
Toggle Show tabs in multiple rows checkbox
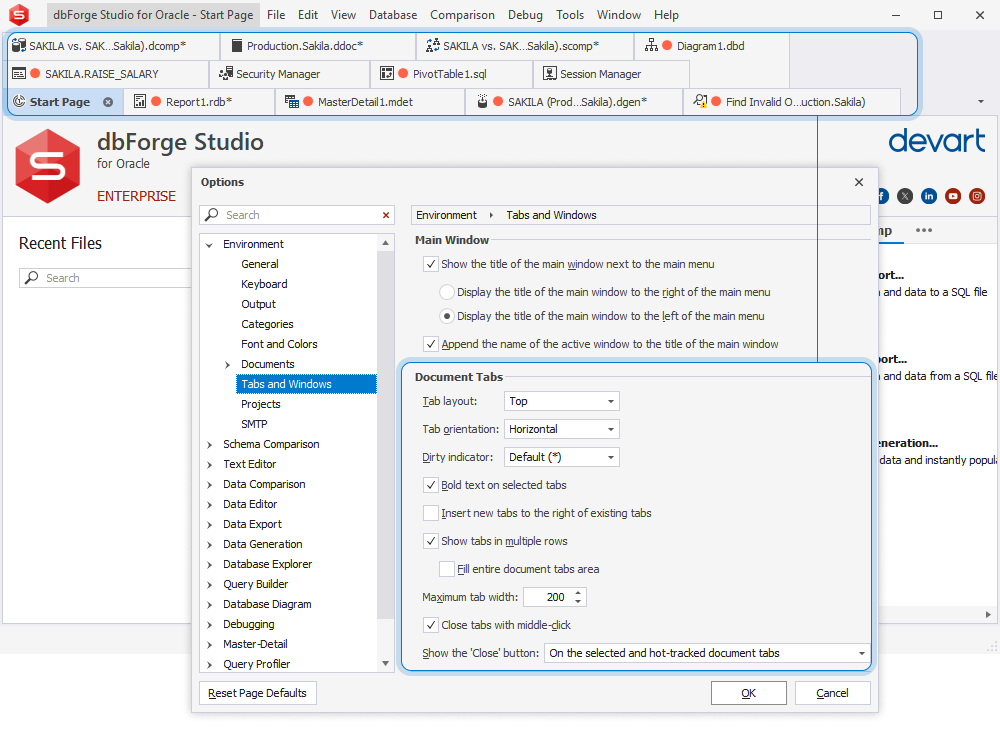[x=431, y=541]
